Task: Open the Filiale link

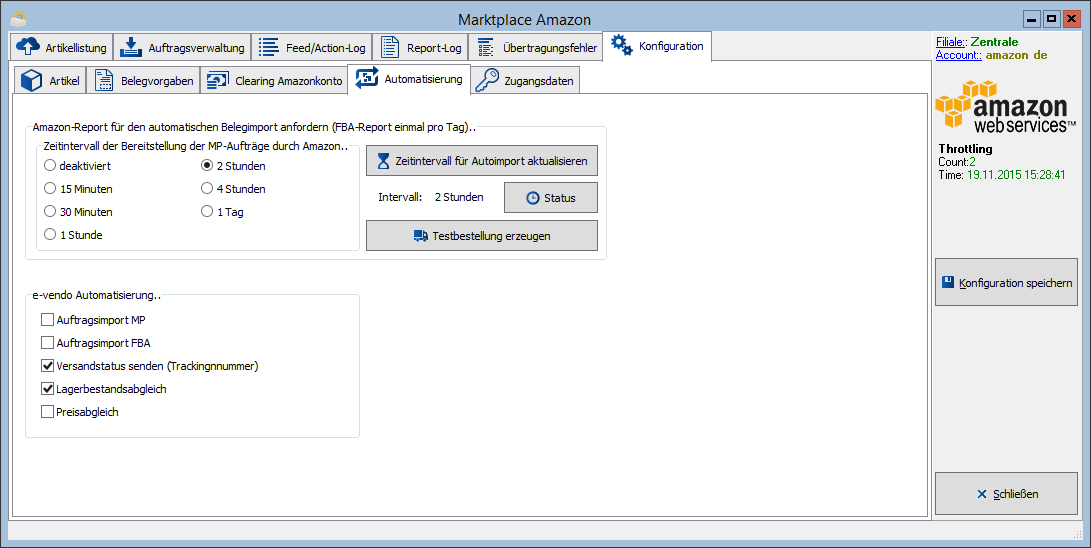Action: [951, 42]
